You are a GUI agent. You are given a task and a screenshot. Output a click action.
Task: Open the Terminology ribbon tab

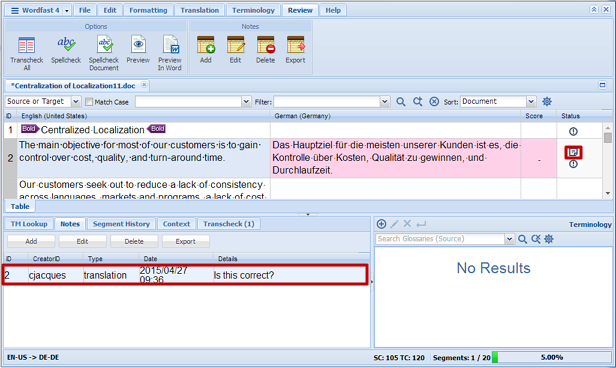click(x=253, y=10)
